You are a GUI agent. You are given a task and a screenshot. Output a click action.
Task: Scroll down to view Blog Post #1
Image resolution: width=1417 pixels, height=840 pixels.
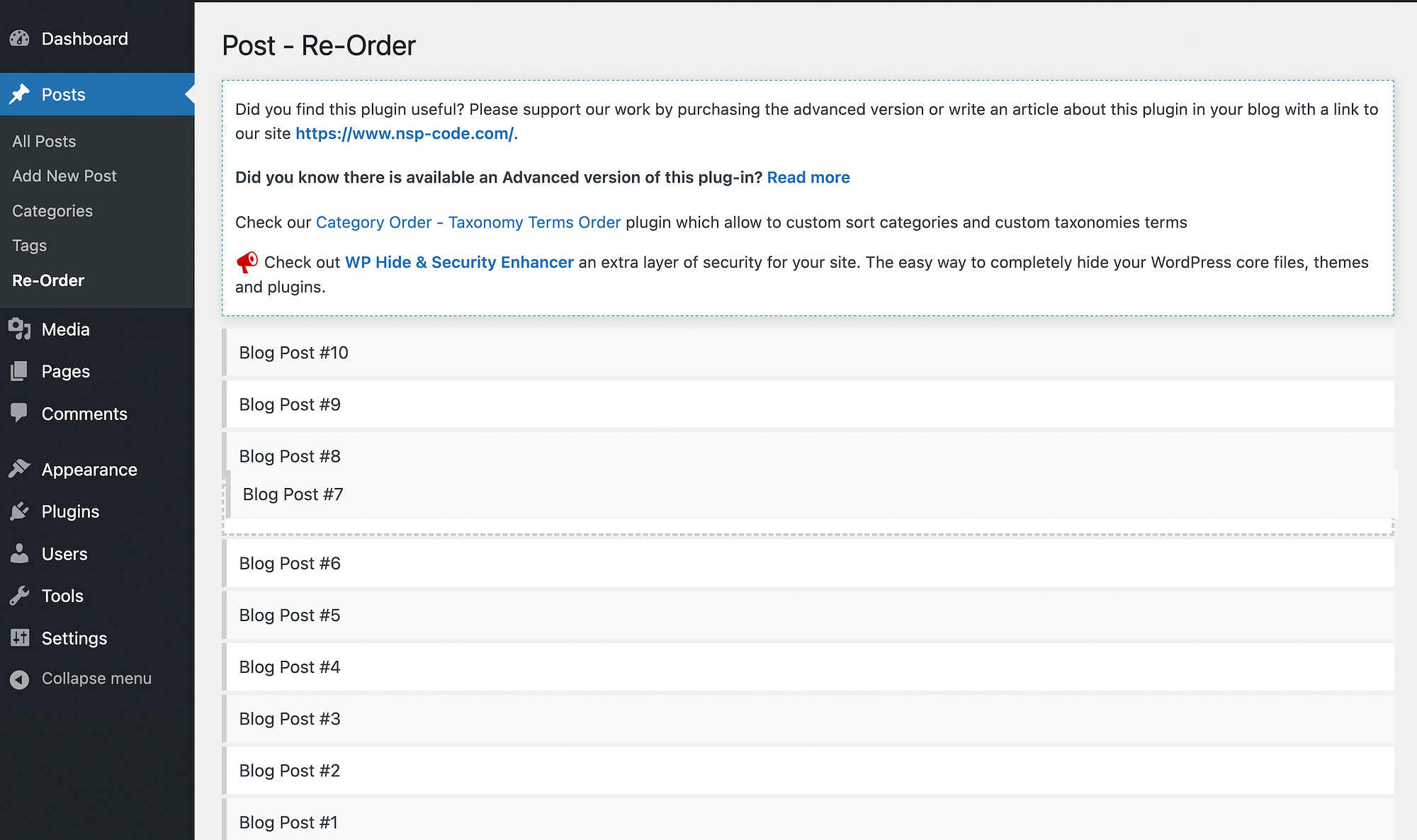[288, 822]
